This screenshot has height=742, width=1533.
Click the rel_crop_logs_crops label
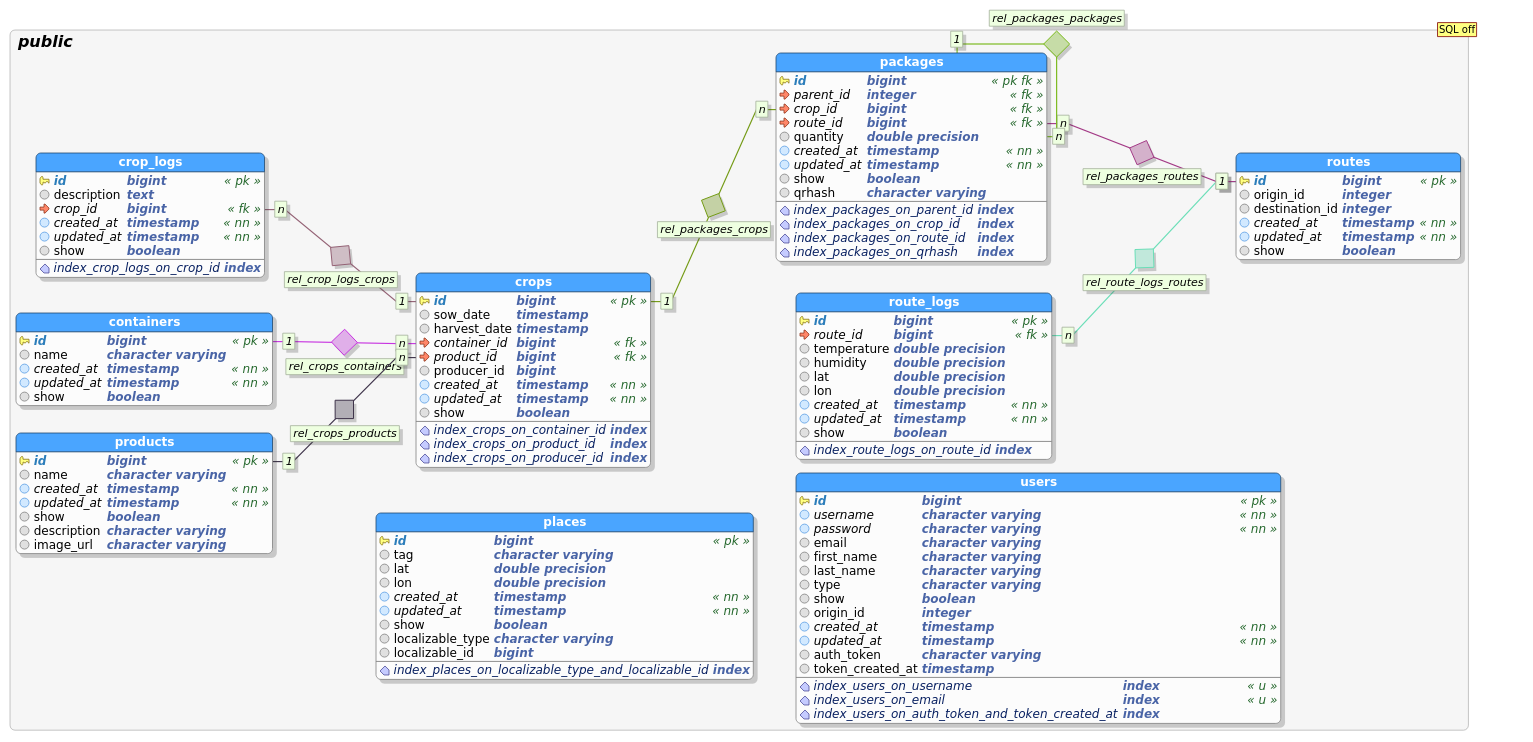(341, 279)
